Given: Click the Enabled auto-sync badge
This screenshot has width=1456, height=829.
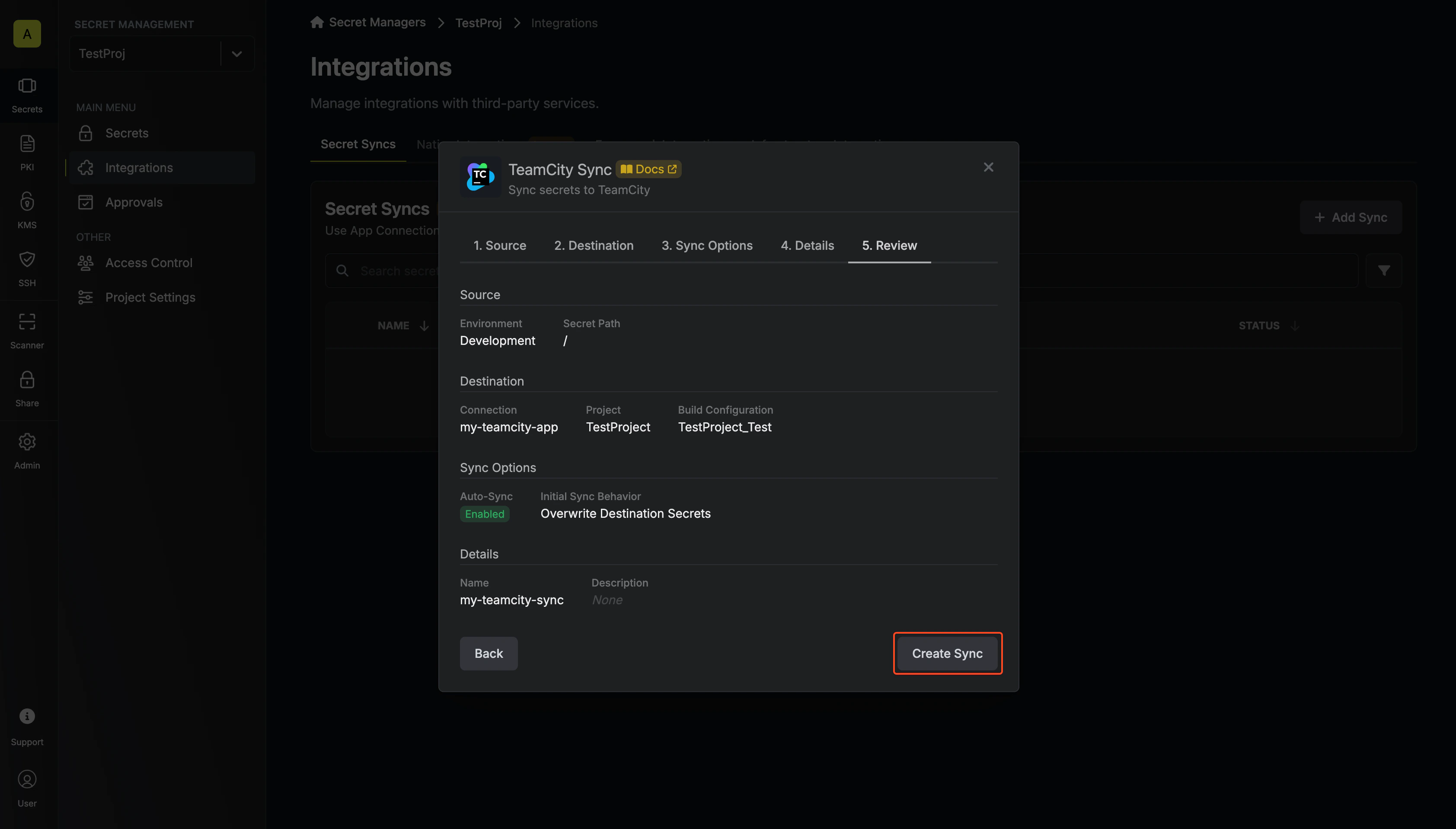Looking at the screenshot, I should [485, 514].
